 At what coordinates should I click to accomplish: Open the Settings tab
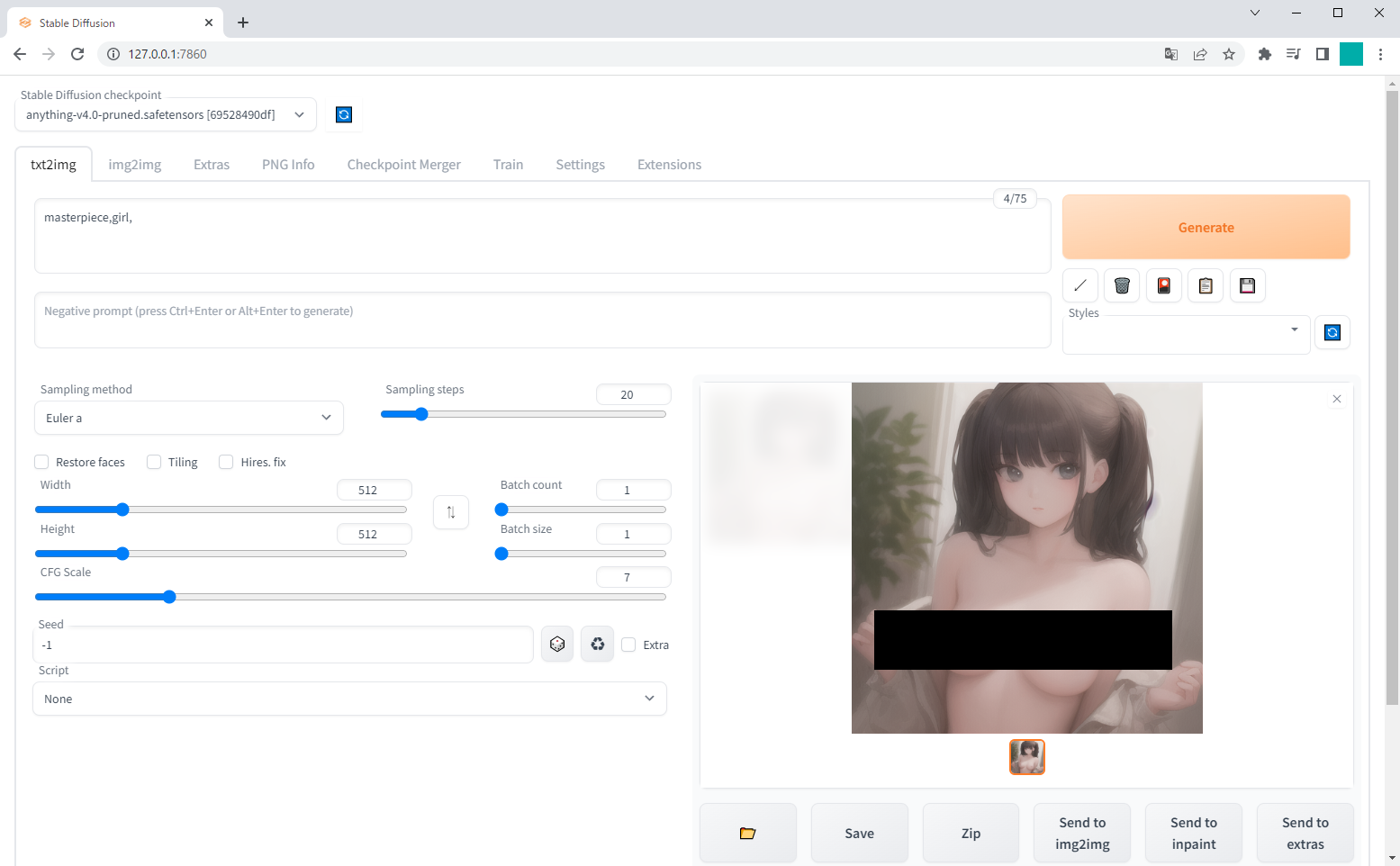coord(581,165)
